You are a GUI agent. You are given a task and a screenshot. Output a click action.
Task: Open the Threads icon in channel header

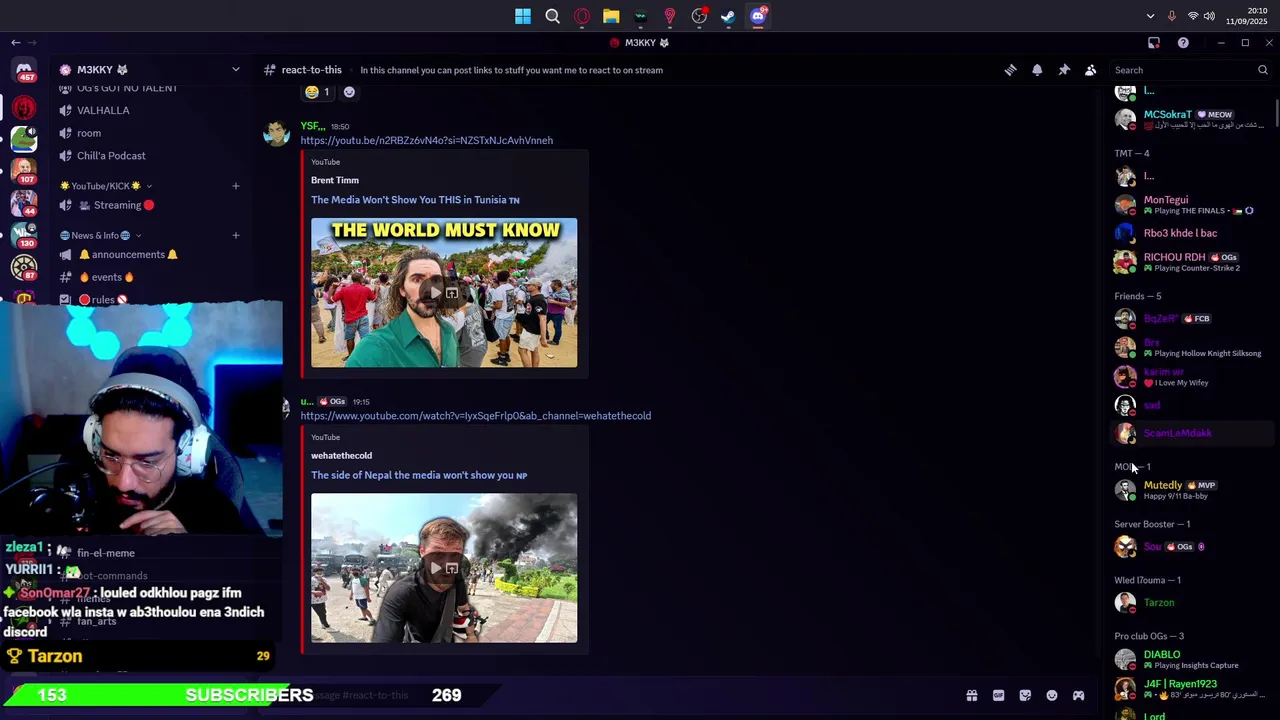1010,70
